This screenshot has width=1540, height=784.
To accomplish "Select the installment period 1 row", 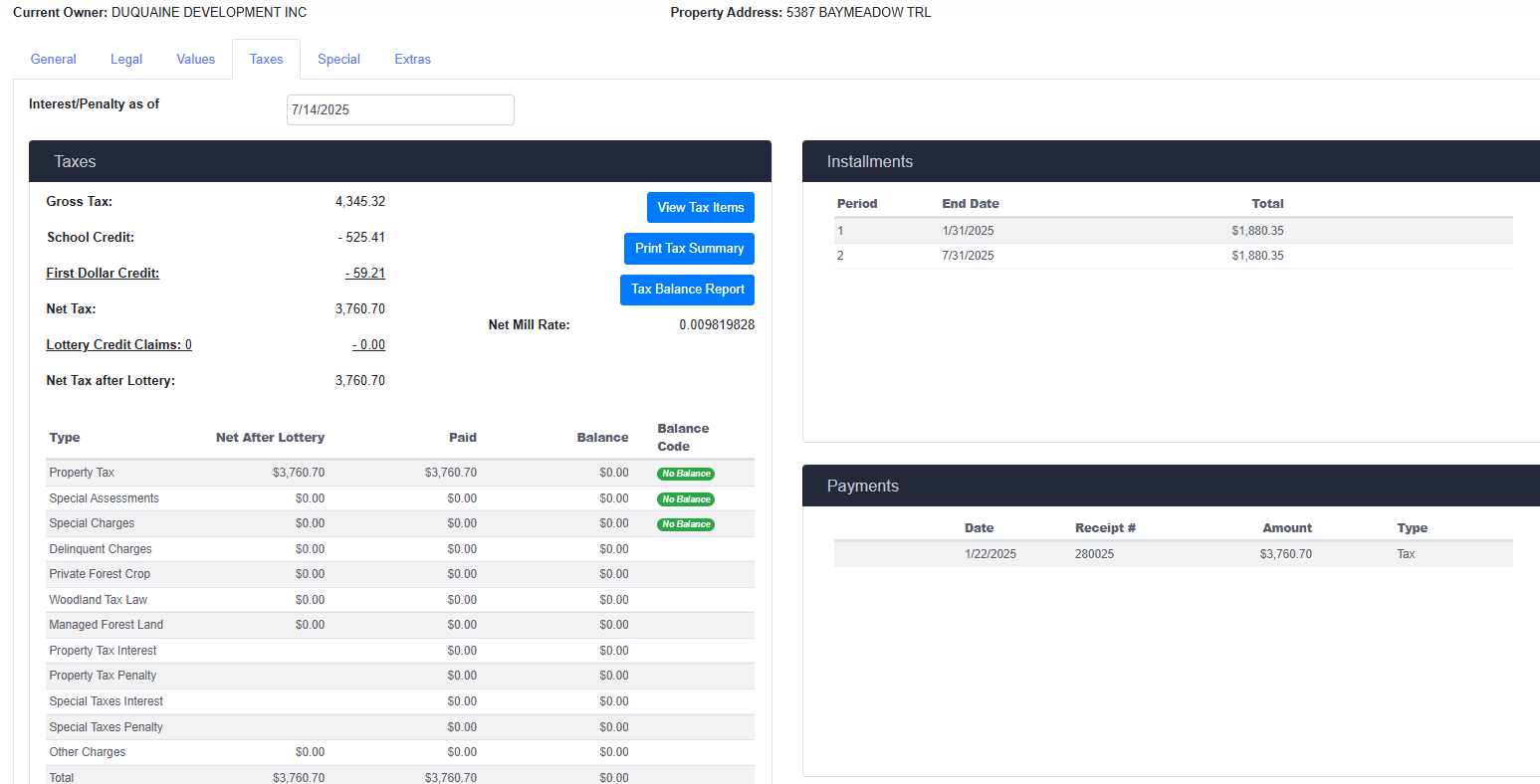I will point(1173,231).
